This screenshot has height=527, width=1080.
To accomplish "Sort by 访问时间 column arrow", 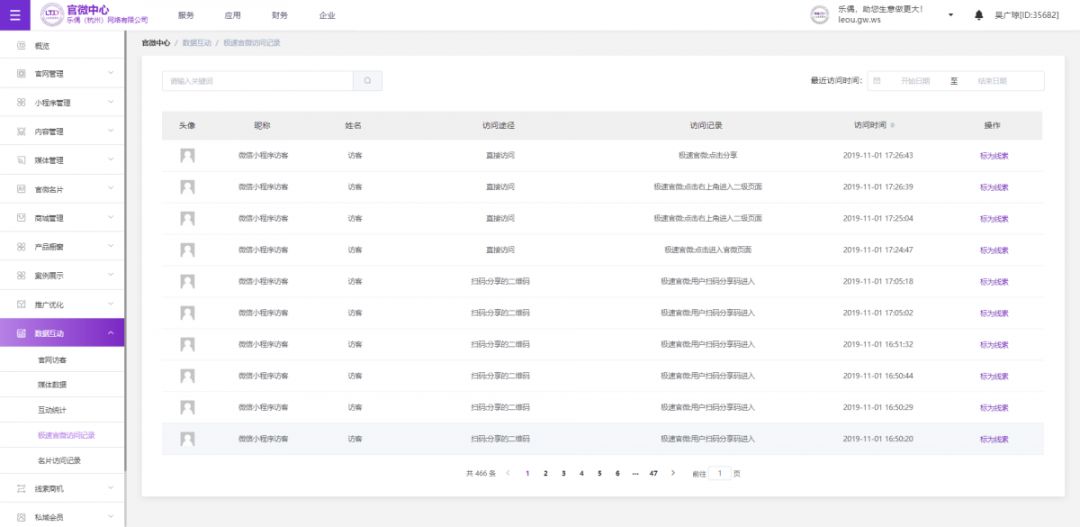I will [893, 126].
